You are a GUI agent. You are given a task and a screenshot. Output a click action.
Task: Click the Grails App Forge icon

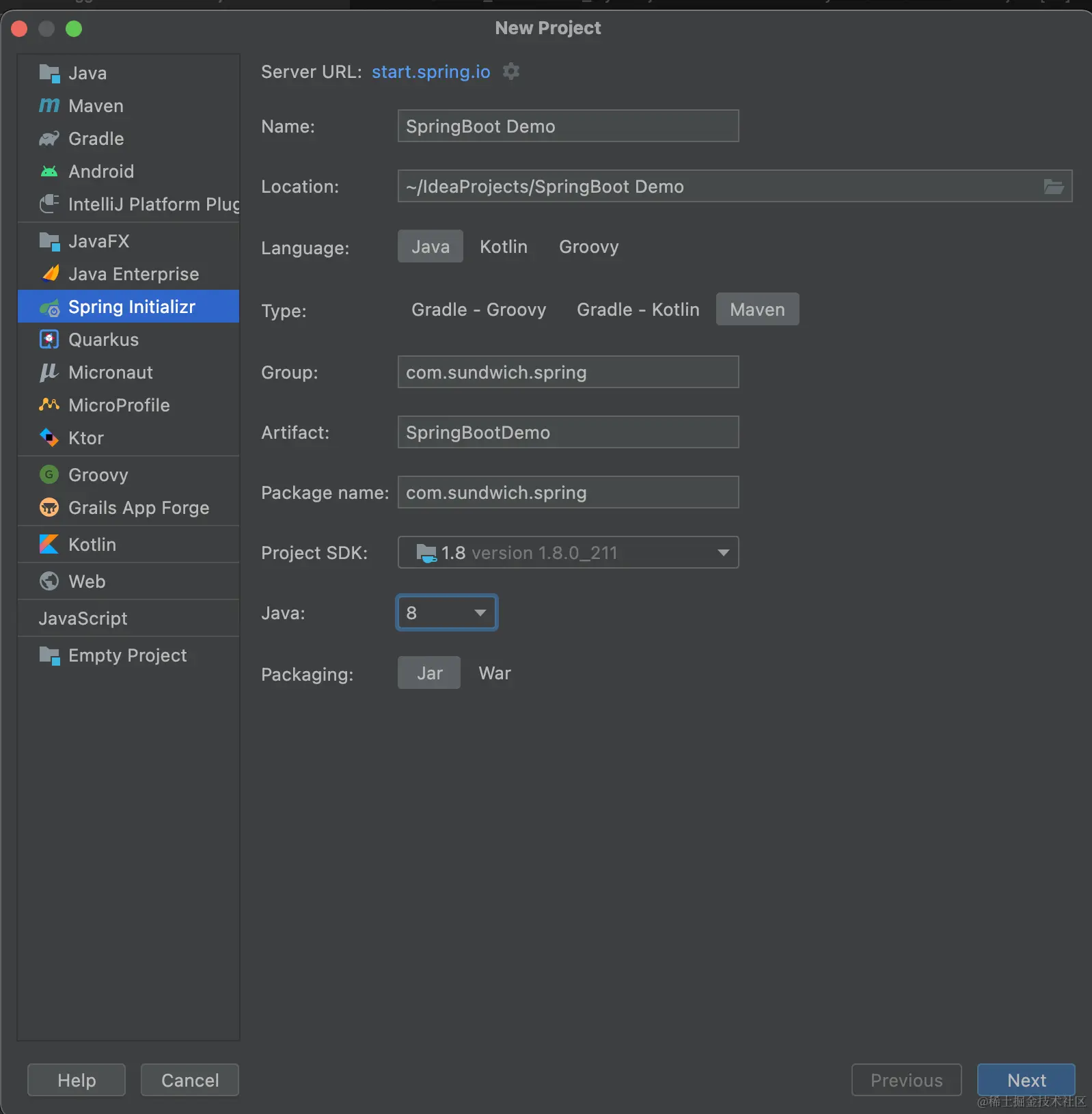click(49, 508)
